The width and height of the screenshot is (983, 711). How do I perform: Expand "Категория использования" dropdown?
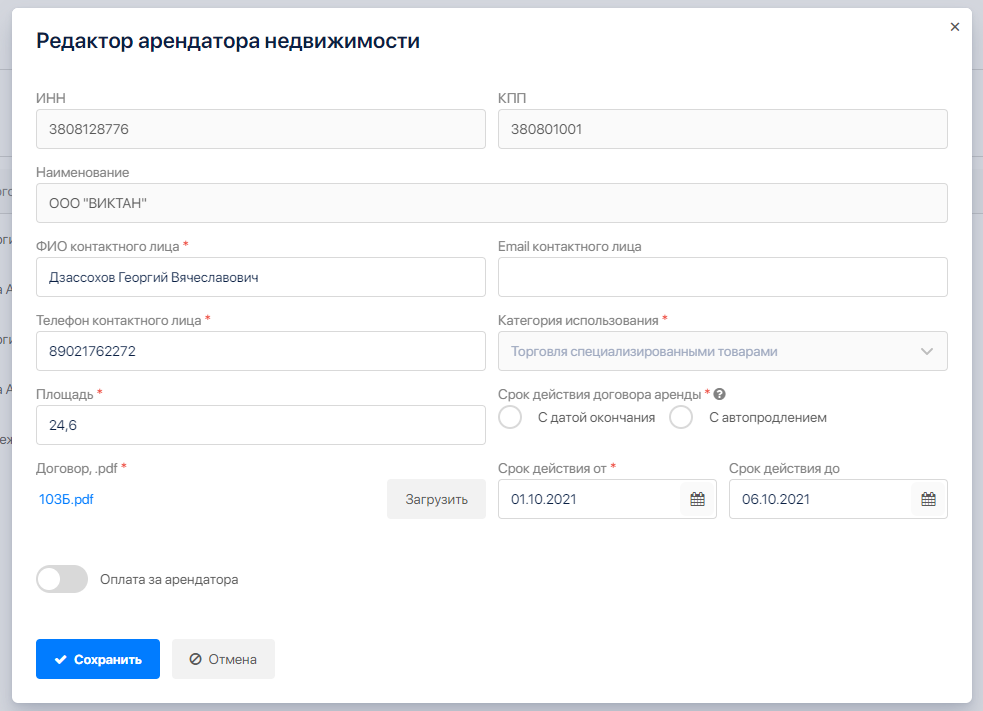click(722, 351)
